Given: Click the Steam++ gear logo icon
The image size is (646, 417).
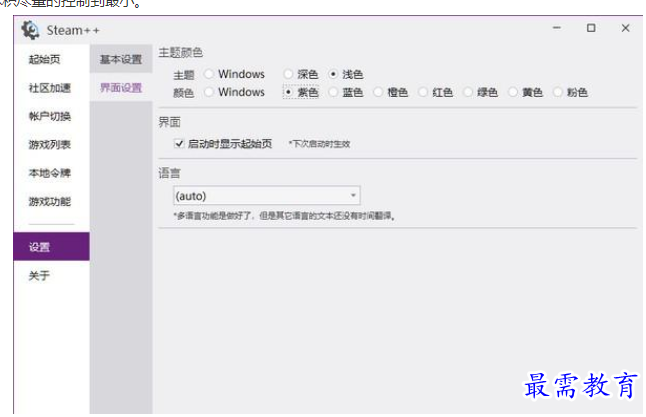Looking at the screenshot, I should pyautogui.click(x=30, y=30).
